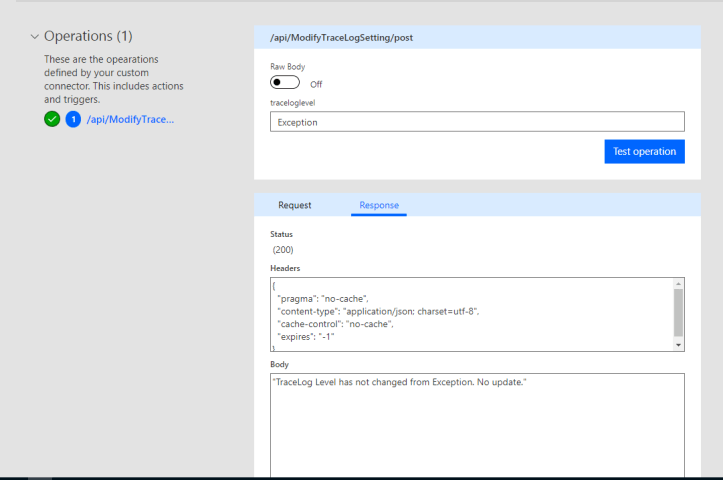Click the green checkmark status icon

(x=52, y=119)
